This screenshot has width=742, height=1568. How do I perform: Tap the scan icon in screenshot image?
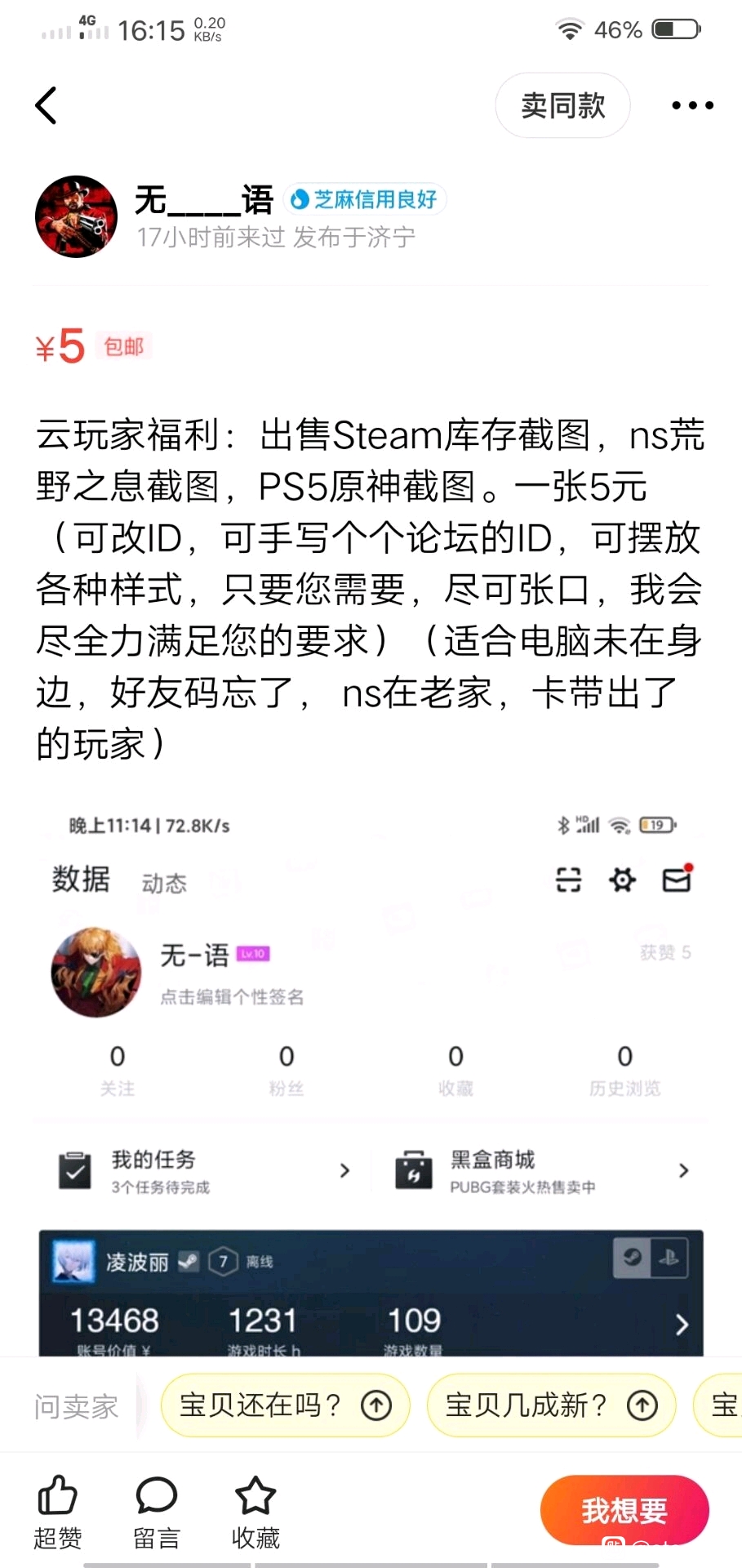point(568,880)
